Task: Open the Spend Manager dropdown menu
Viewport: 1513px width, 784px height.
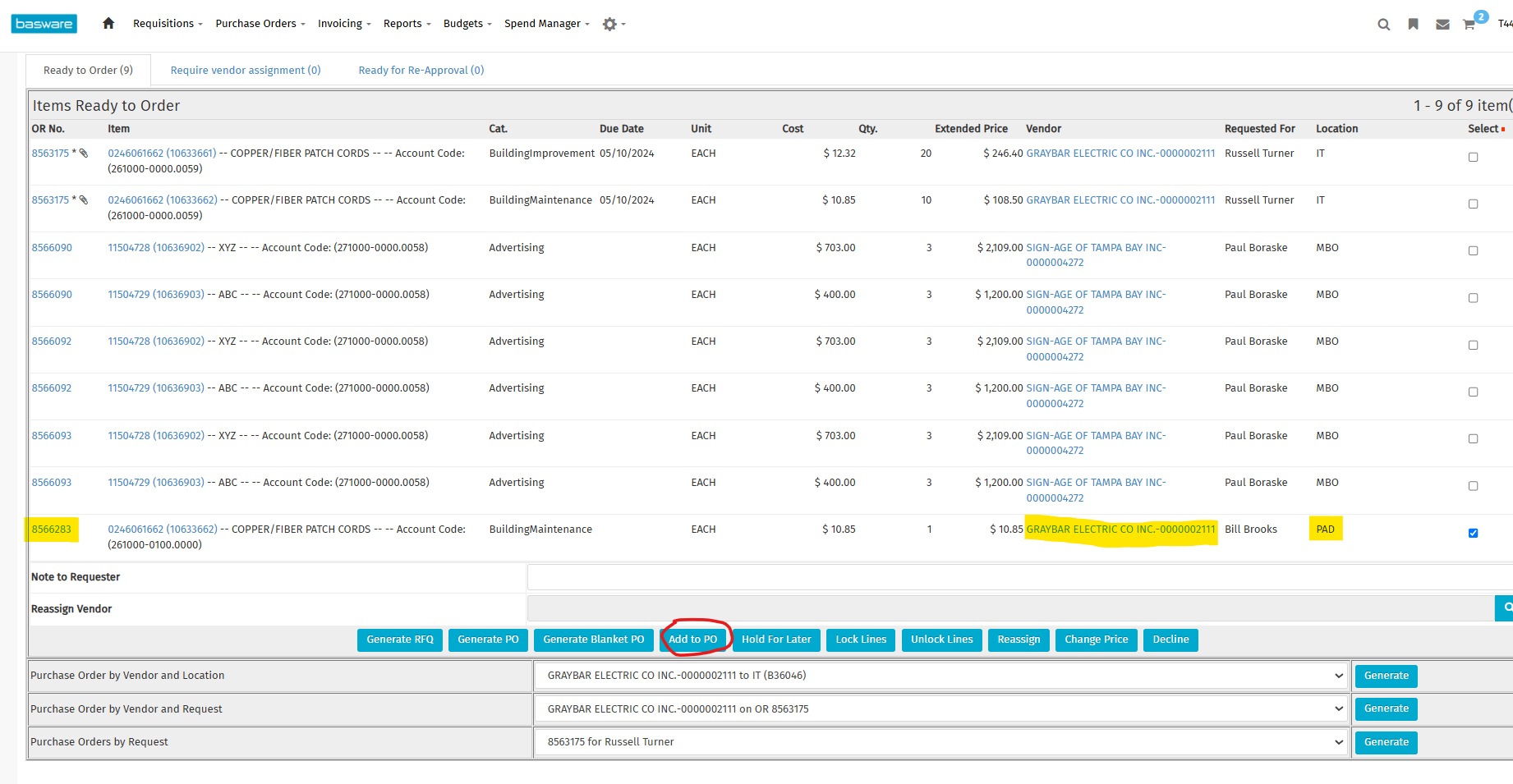Action: pos(547,24)
